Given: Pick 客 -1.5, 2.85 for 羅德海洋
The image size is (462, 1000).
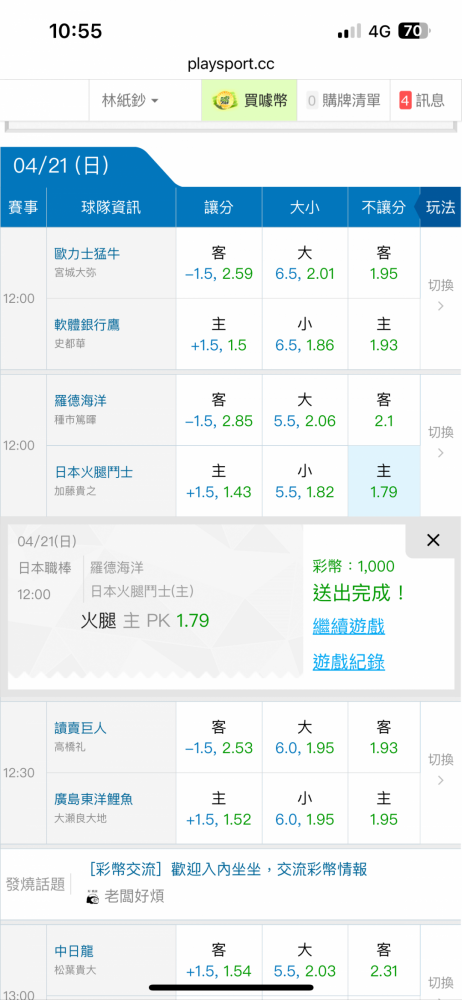Looking at the screenshot, I should [219, 411].
